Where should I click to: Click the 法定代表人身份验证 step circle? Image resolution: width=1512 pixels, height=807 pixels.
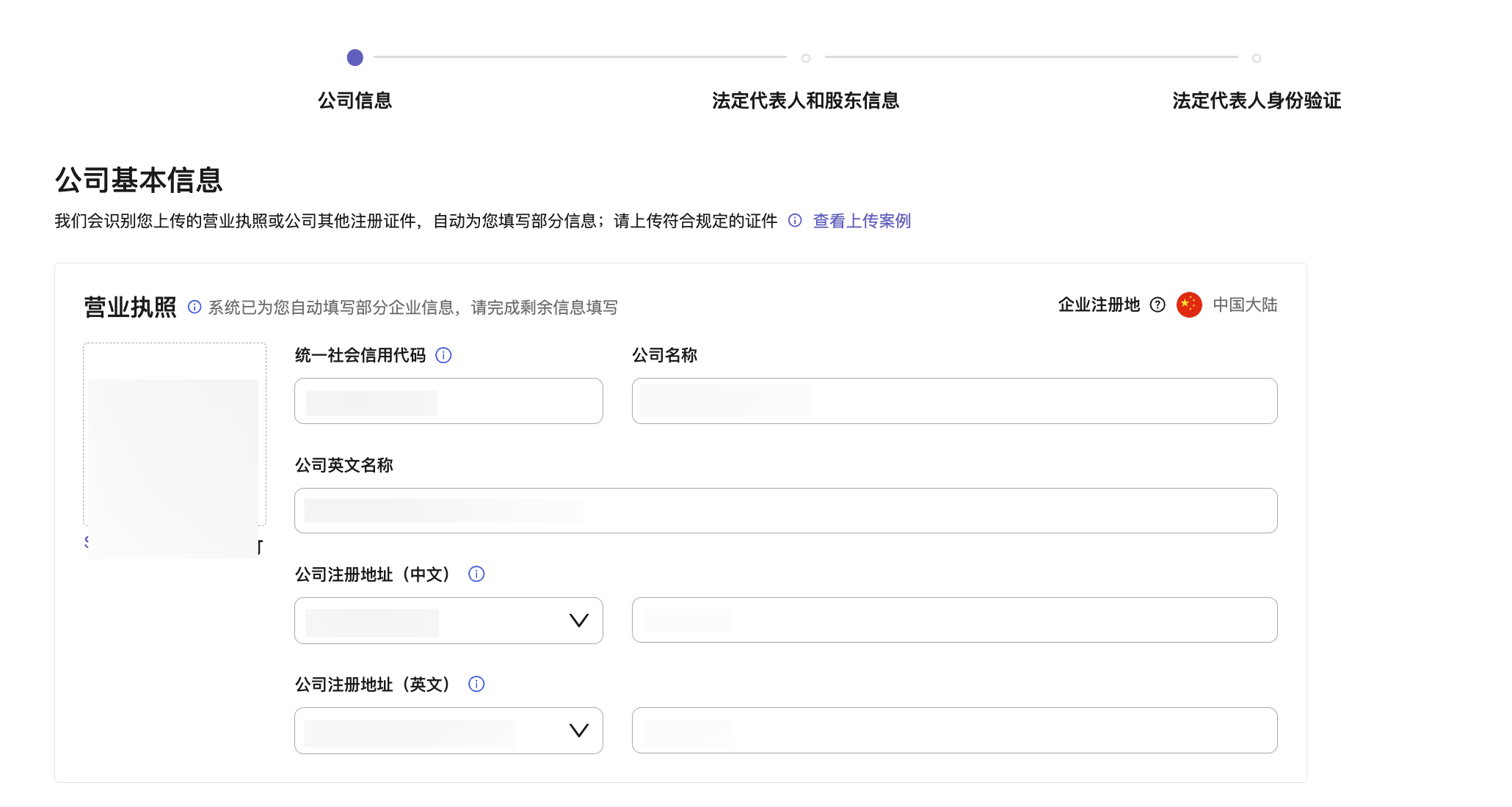point(1257,57)
